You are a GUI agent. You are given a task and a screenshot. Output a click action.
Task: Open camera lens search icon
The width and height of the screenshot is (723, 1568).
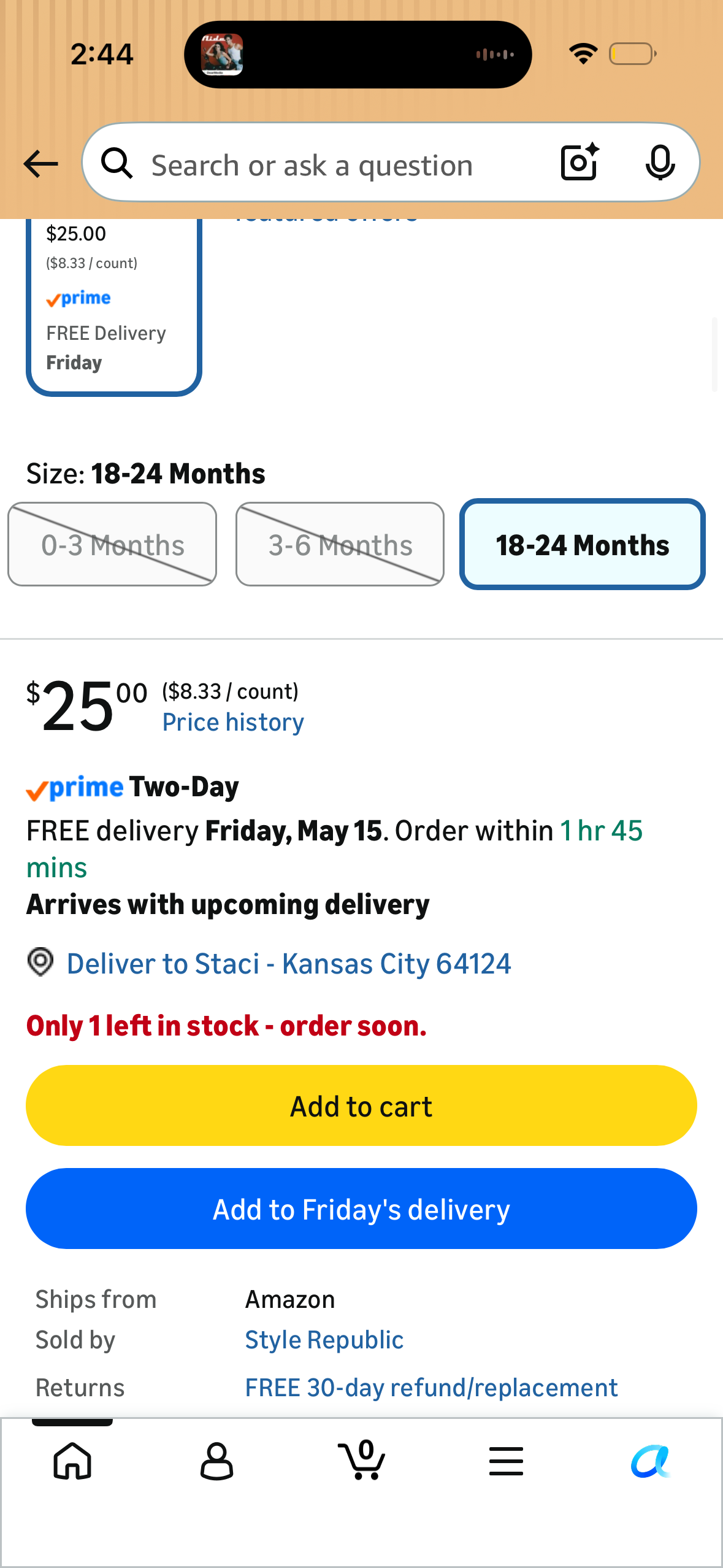point(580,163)
